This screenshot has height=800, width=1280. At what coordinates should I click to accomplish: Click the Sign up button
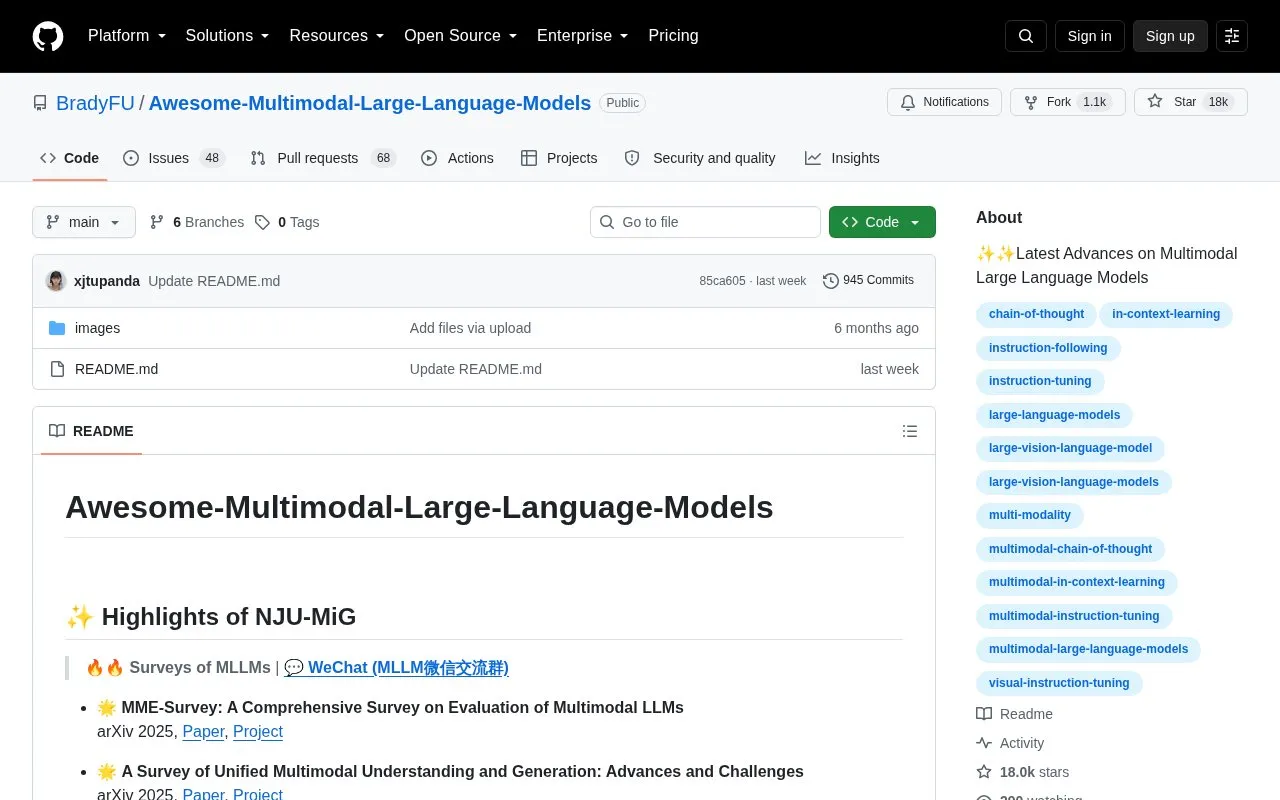1170,36
